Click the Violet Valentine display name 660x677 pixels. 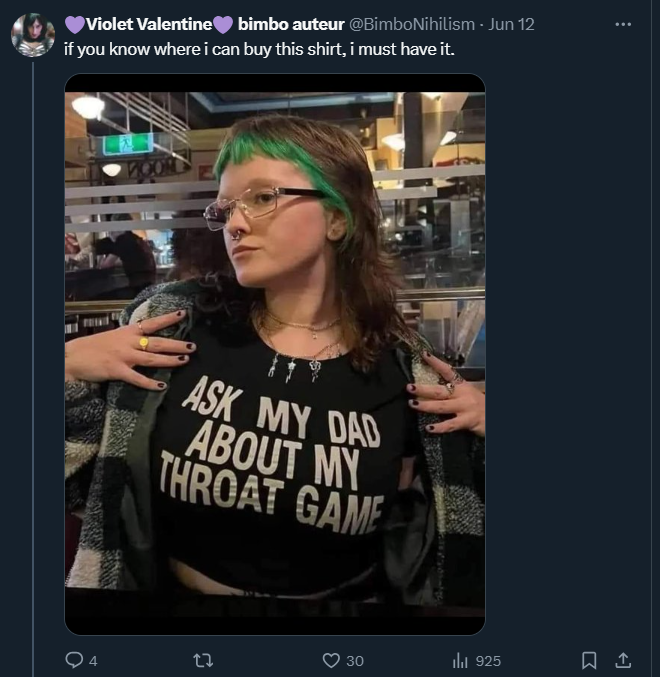[x=149, y=24]
